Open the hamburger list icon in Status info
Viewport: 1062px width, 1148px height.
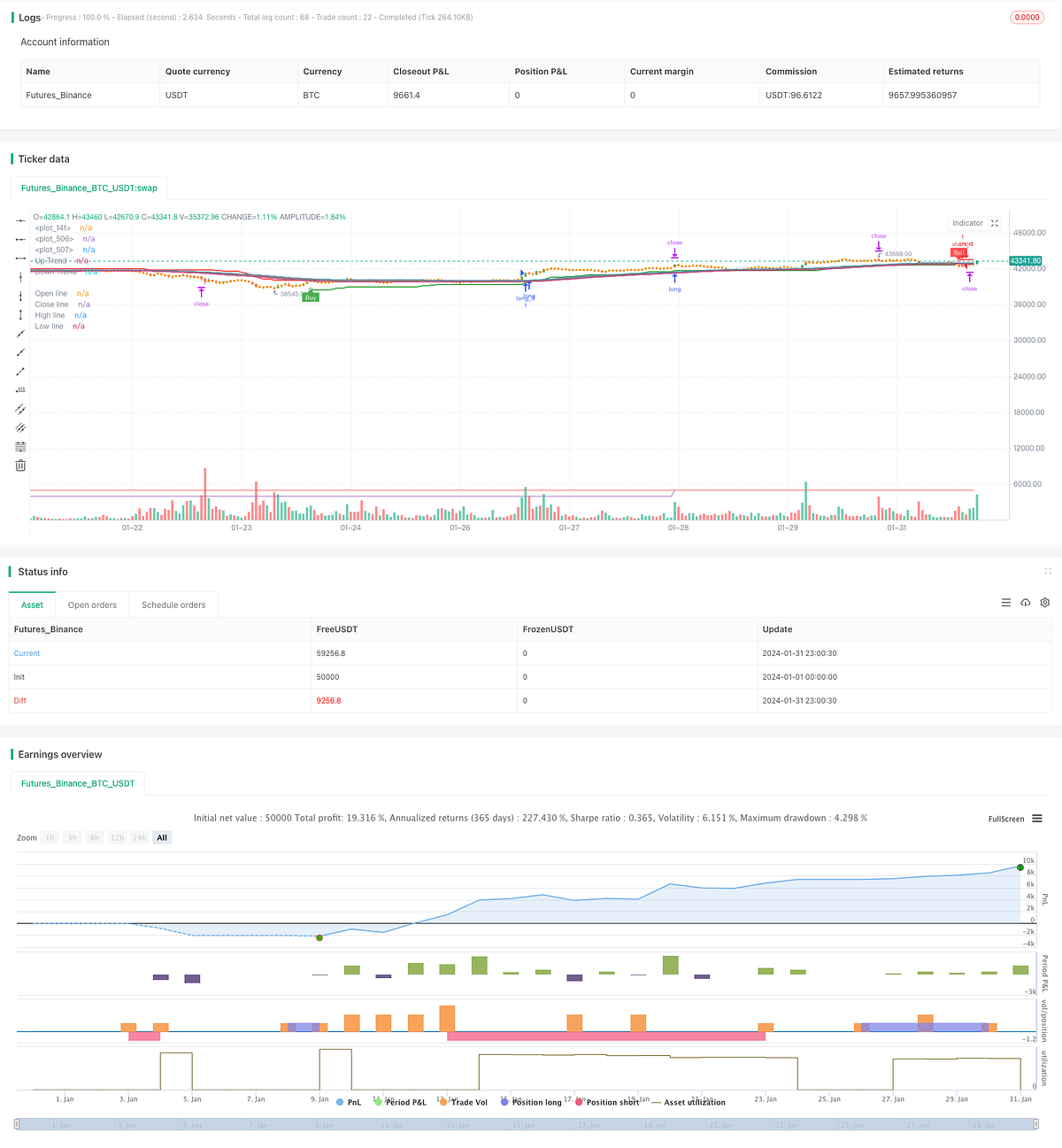(x=1006, y=603)
